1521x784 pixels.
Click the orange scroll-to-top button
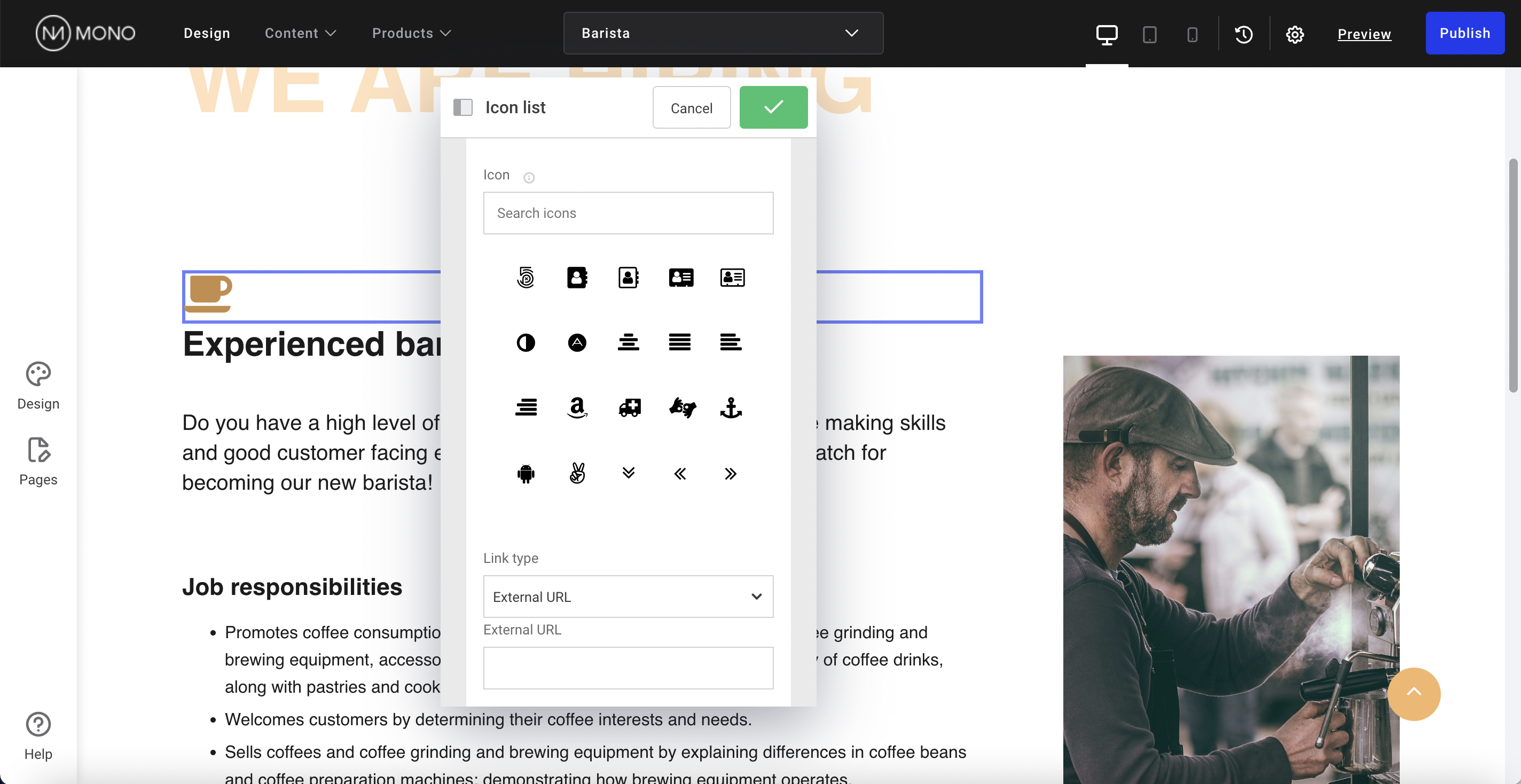click(x=1414, y=694)
